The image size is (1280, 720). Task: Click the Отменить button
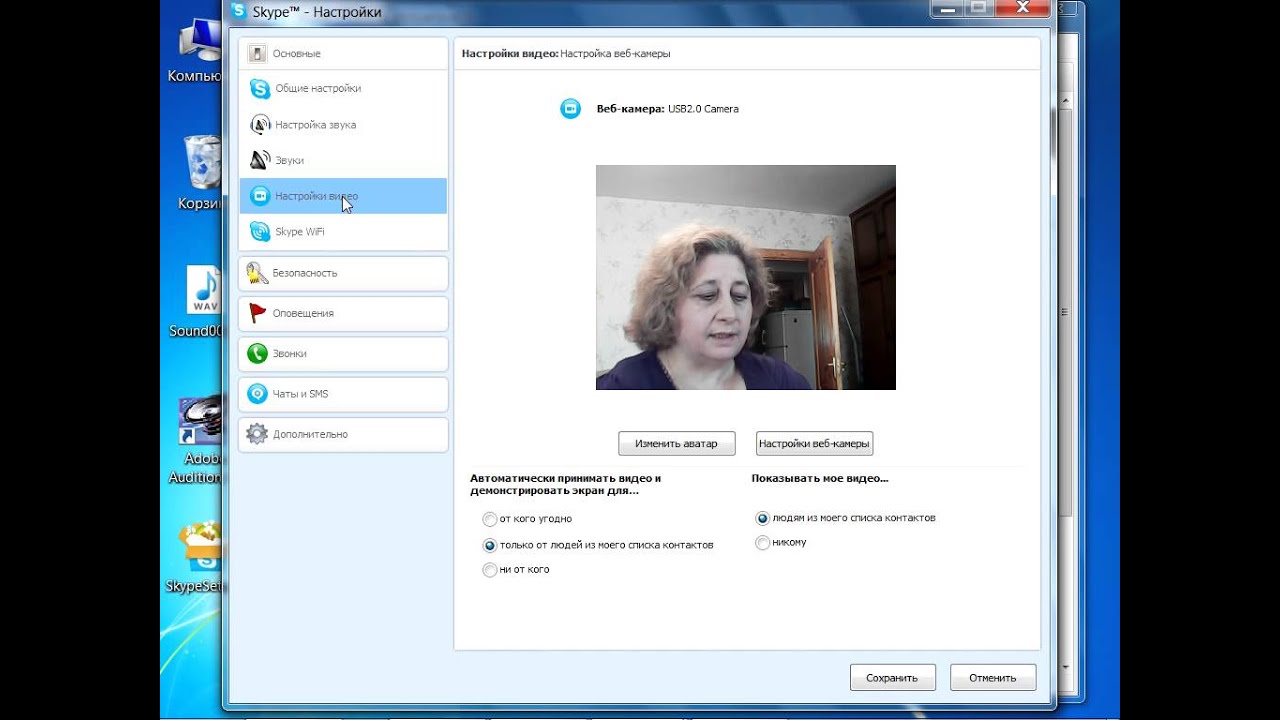point(993,677)
